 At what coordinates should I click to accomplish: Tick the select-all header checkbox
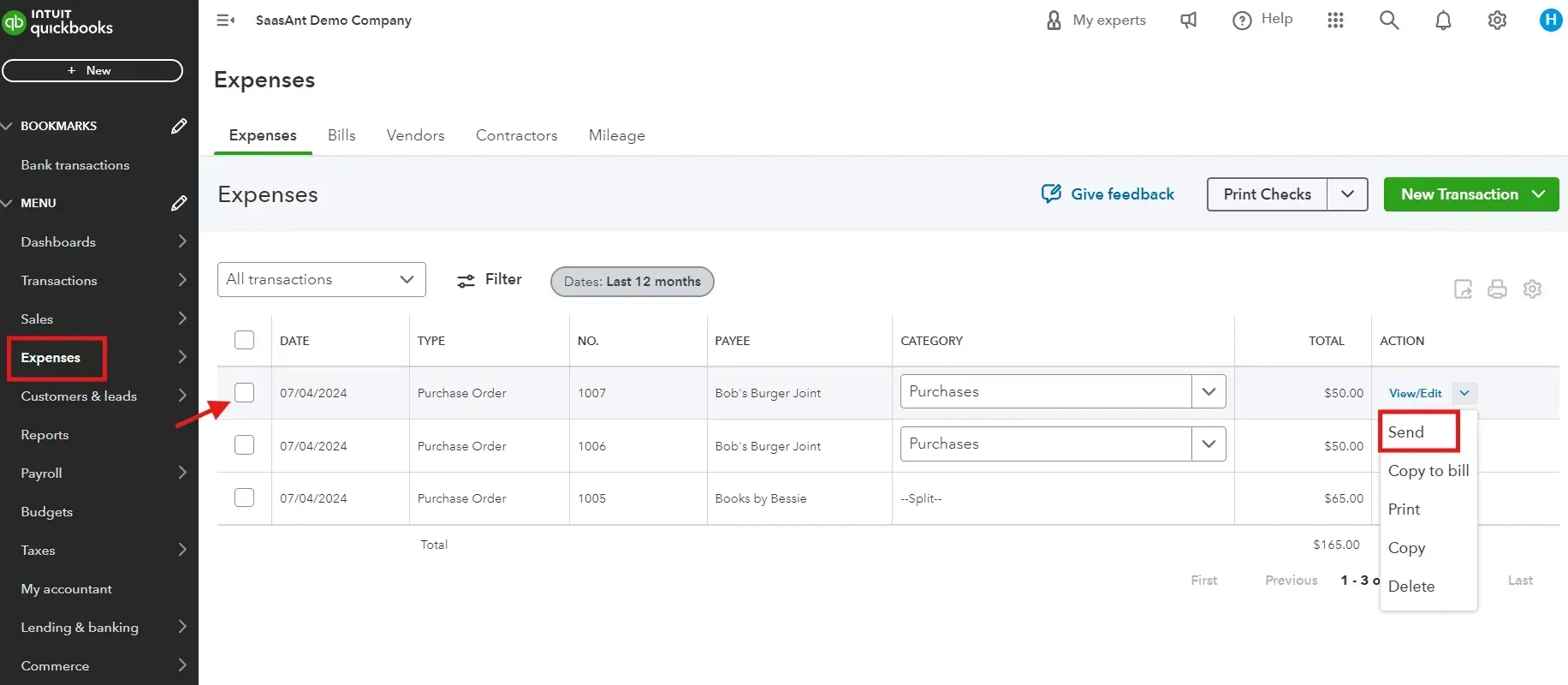point(244,340)
